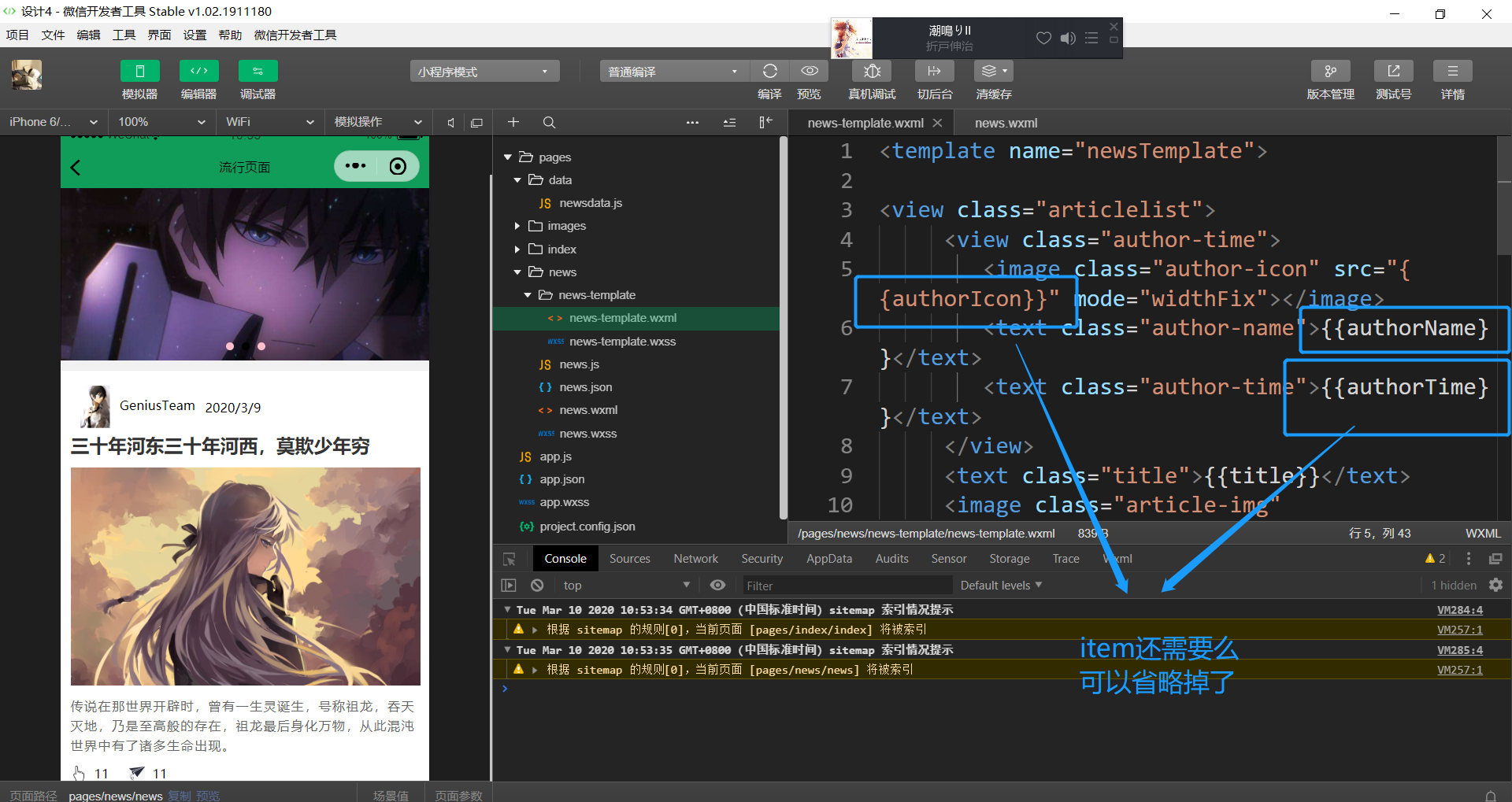Expand the index folder
This screenshot has height=802, width=1512.
coord(517,249)
